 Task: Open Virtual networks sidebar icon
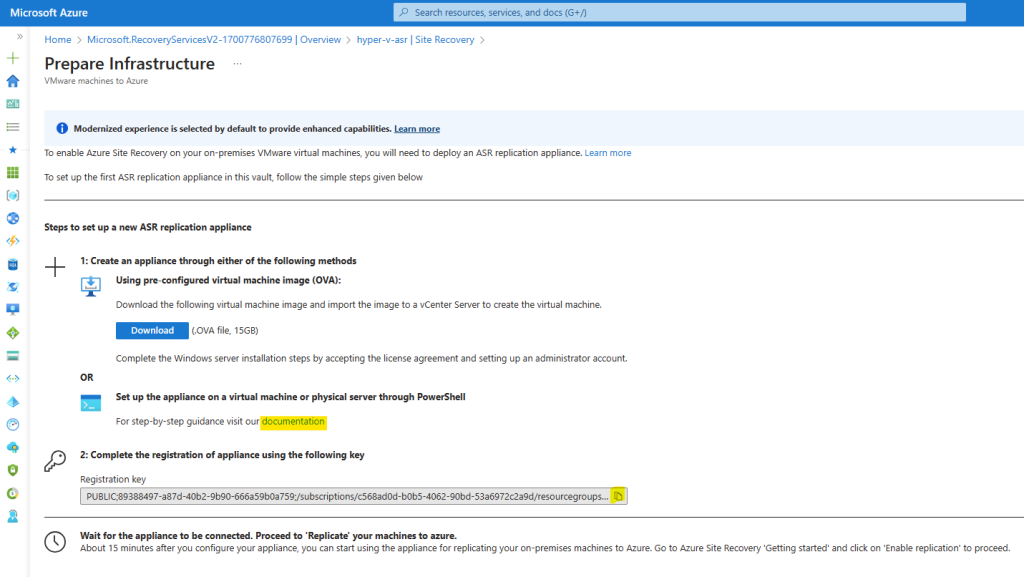12,379
